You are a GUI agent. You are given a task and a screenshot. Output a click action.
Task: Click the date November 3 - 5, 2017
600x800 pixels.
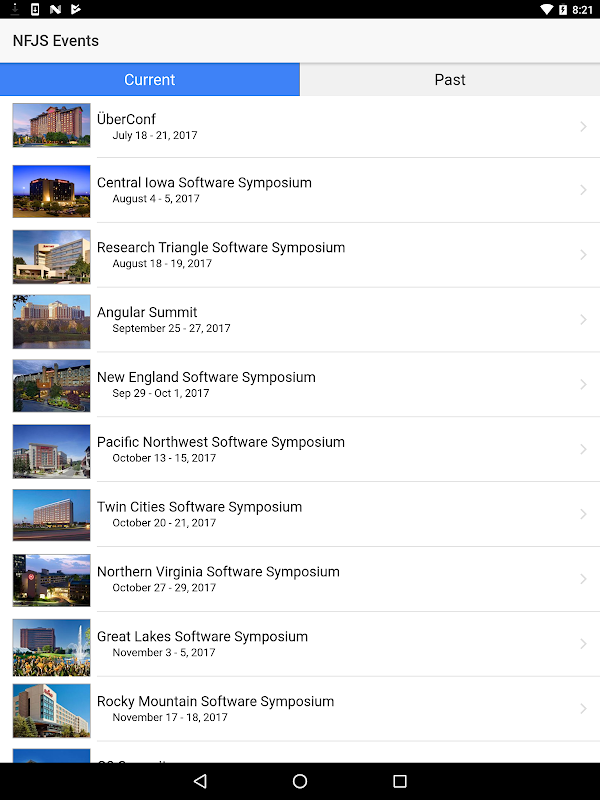pyautogui.click(x=164, y=652)
